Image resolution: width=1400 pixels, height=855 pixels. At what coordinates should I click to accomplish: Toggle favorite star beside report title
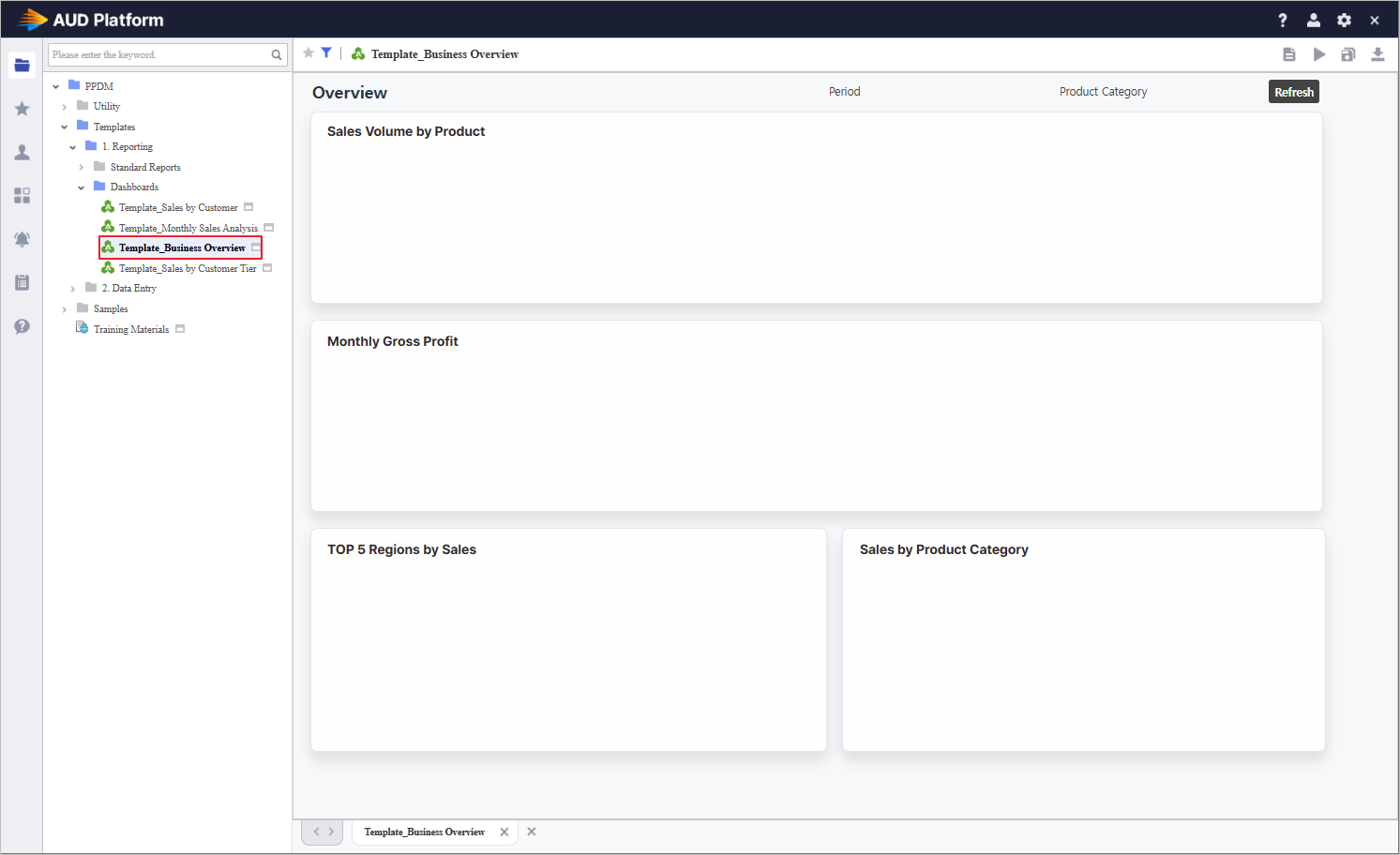click(x=309, y=53)
